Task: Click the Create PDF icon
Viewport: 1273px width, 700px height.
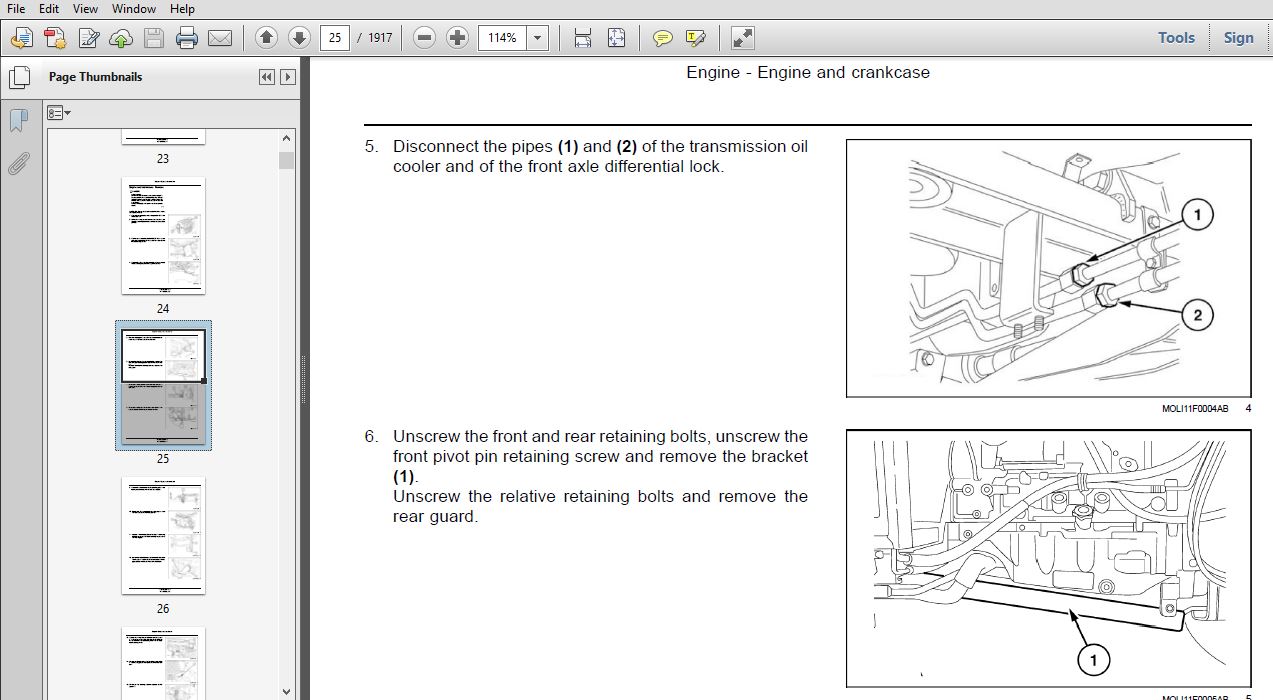Action: [x=55, y=38]
